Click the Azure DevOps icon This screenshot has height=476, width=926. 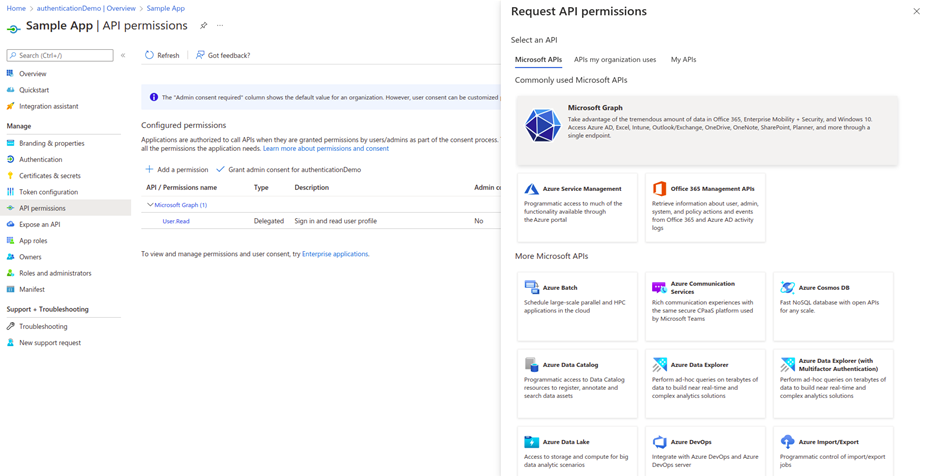coord(660,442)
